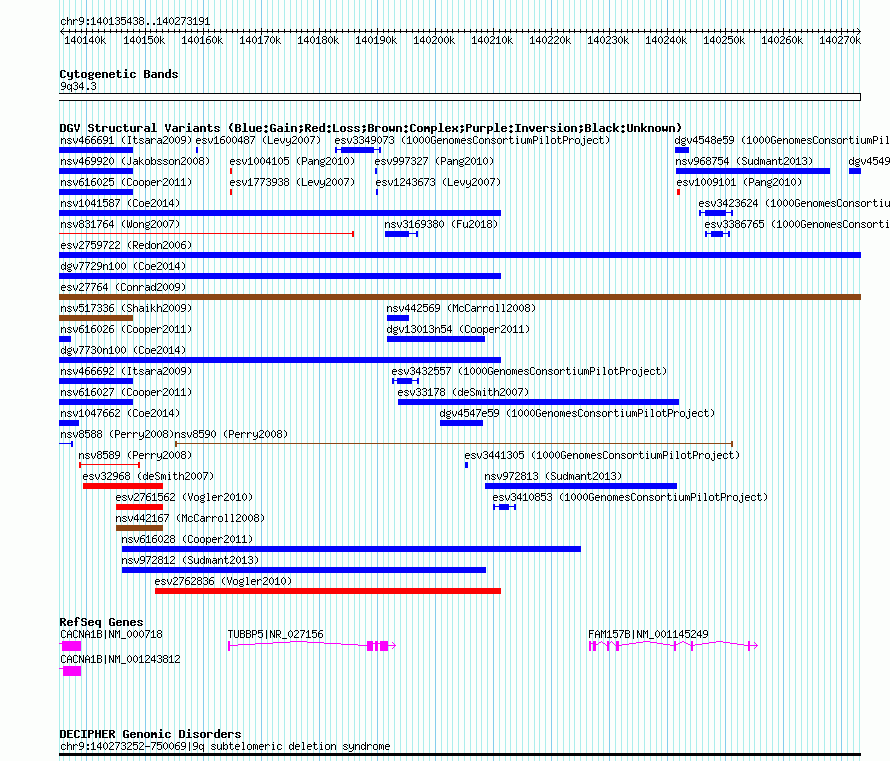
Task: Select nsv442167 (McCarroll2008) label
Action: 190,518
